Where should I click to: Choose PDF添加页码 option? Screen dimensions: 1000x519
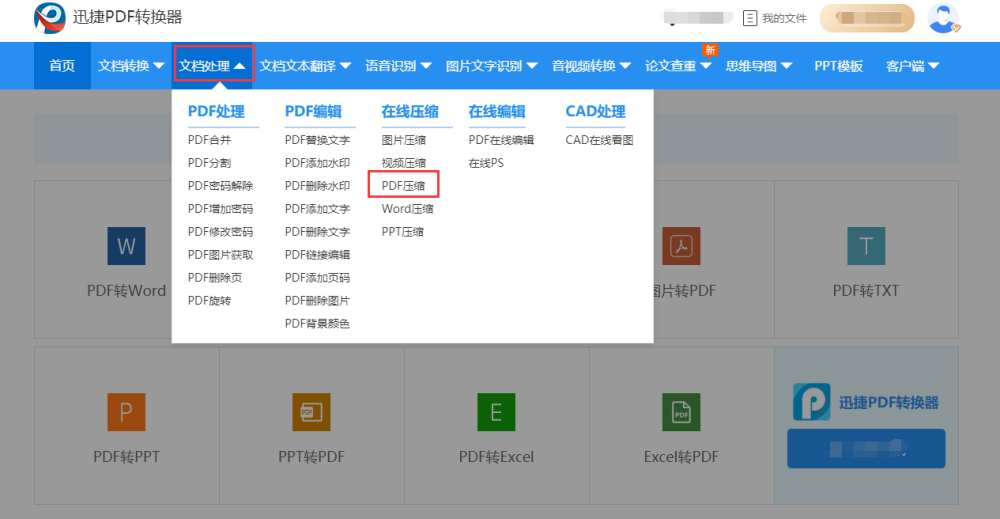317,278
